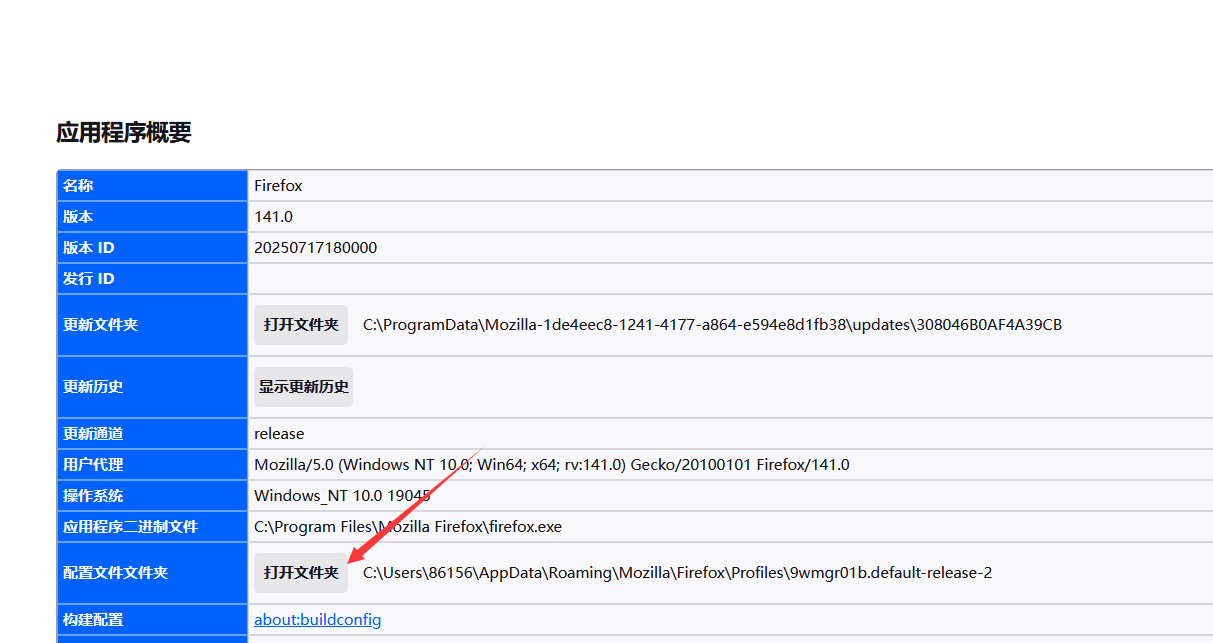Select the Profiles default-release-2 folder path
1213x643 pixels.
pos(677,573)
